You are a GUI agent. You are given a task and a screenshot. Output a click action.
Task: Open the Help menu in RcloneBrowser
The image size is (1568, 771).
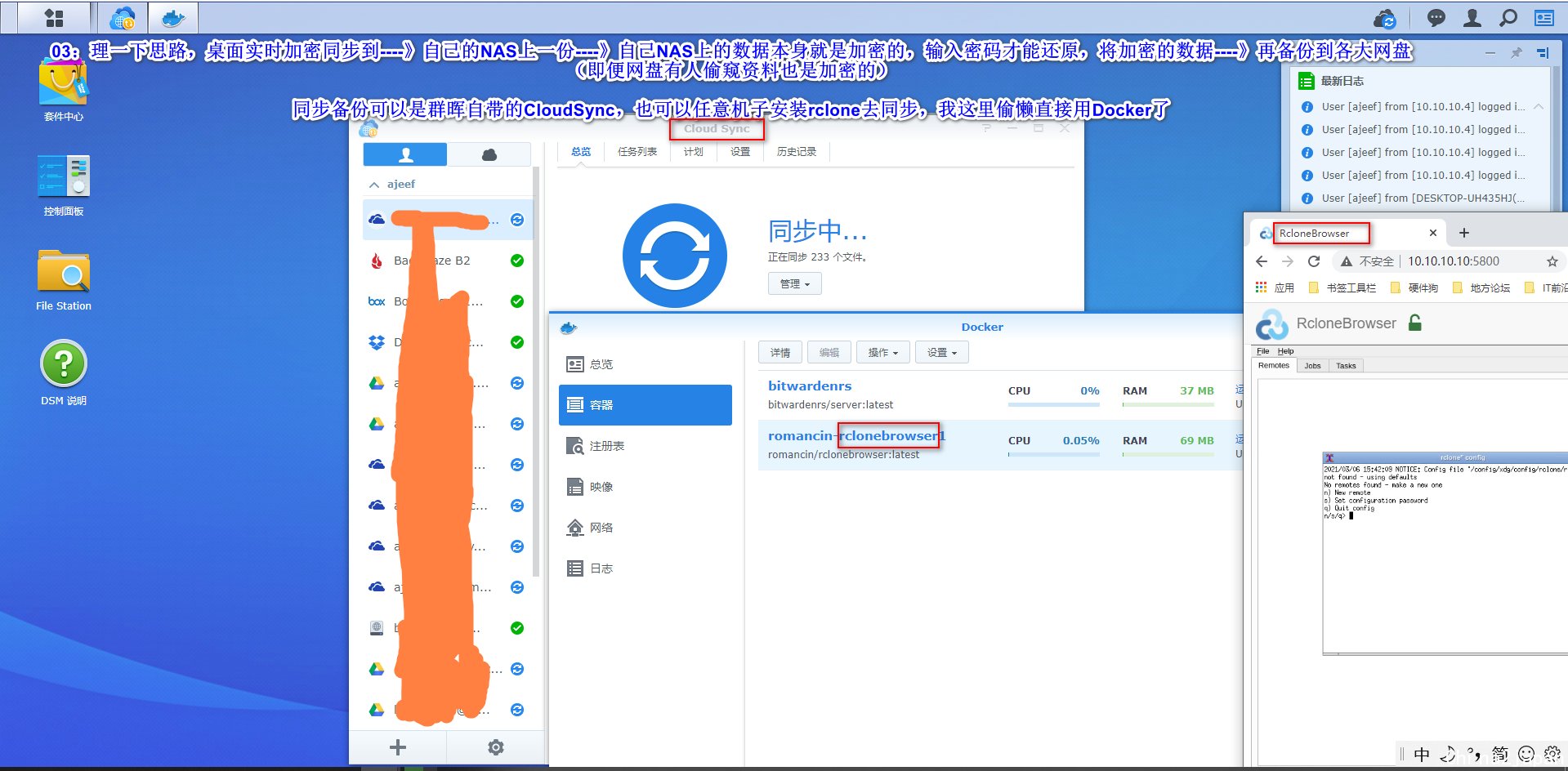(x=1285, y=351)
